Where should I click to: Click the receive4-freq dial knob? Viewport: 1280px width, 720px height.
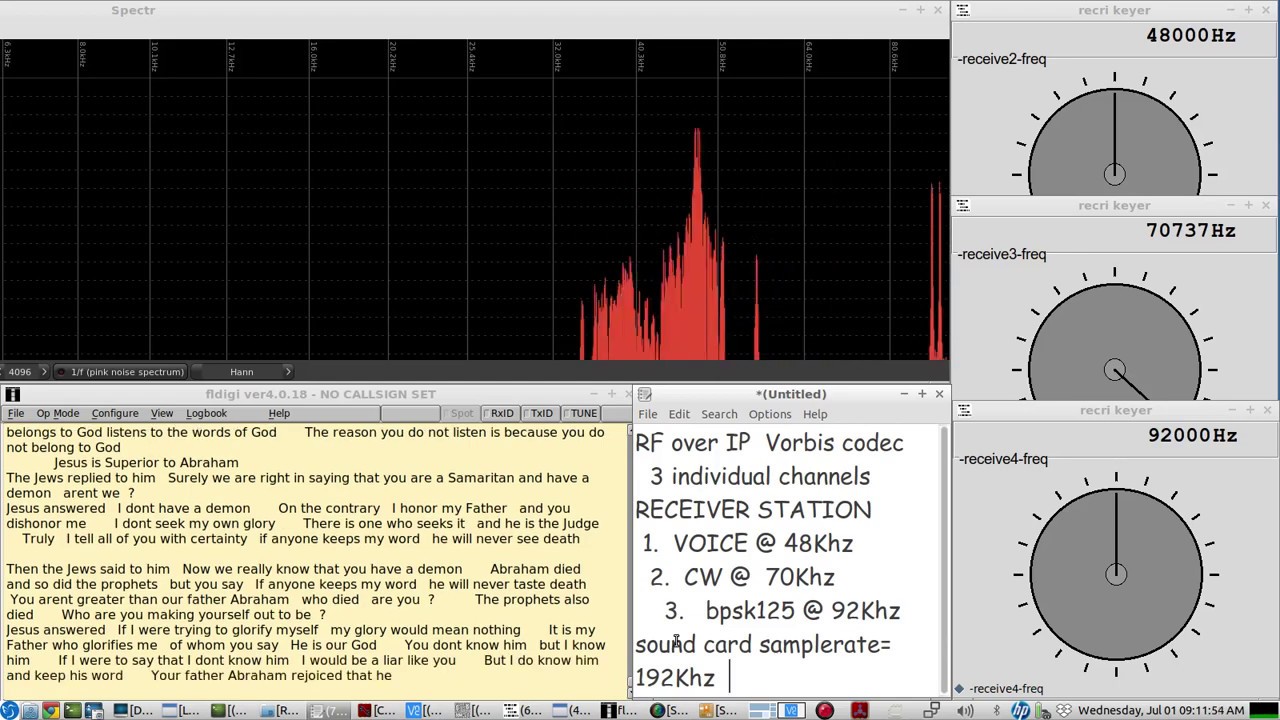(1115, 574)
